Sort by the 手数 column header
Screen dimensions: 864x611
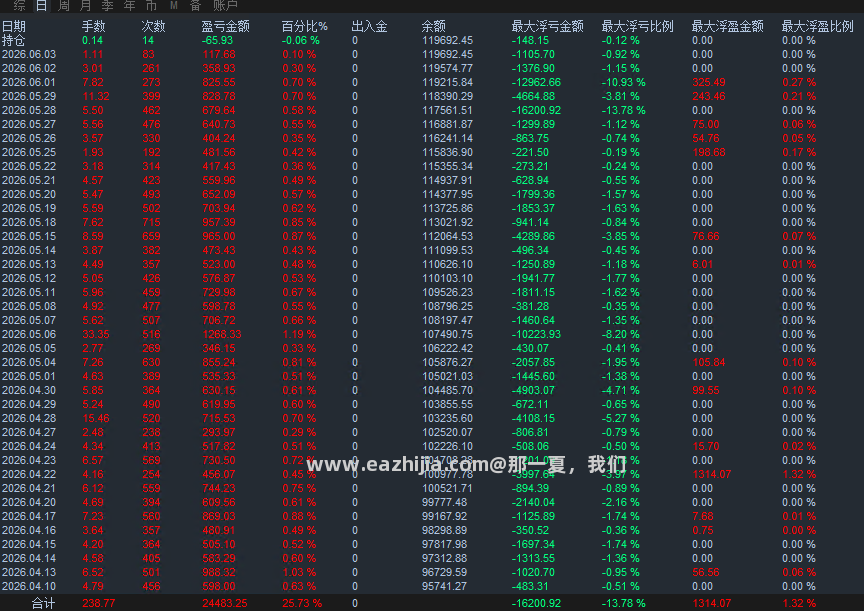(94, 26)
